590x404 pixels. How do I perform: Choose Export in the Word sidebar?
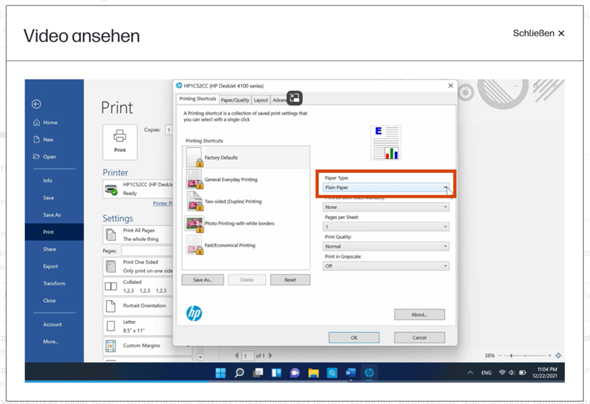50,266
